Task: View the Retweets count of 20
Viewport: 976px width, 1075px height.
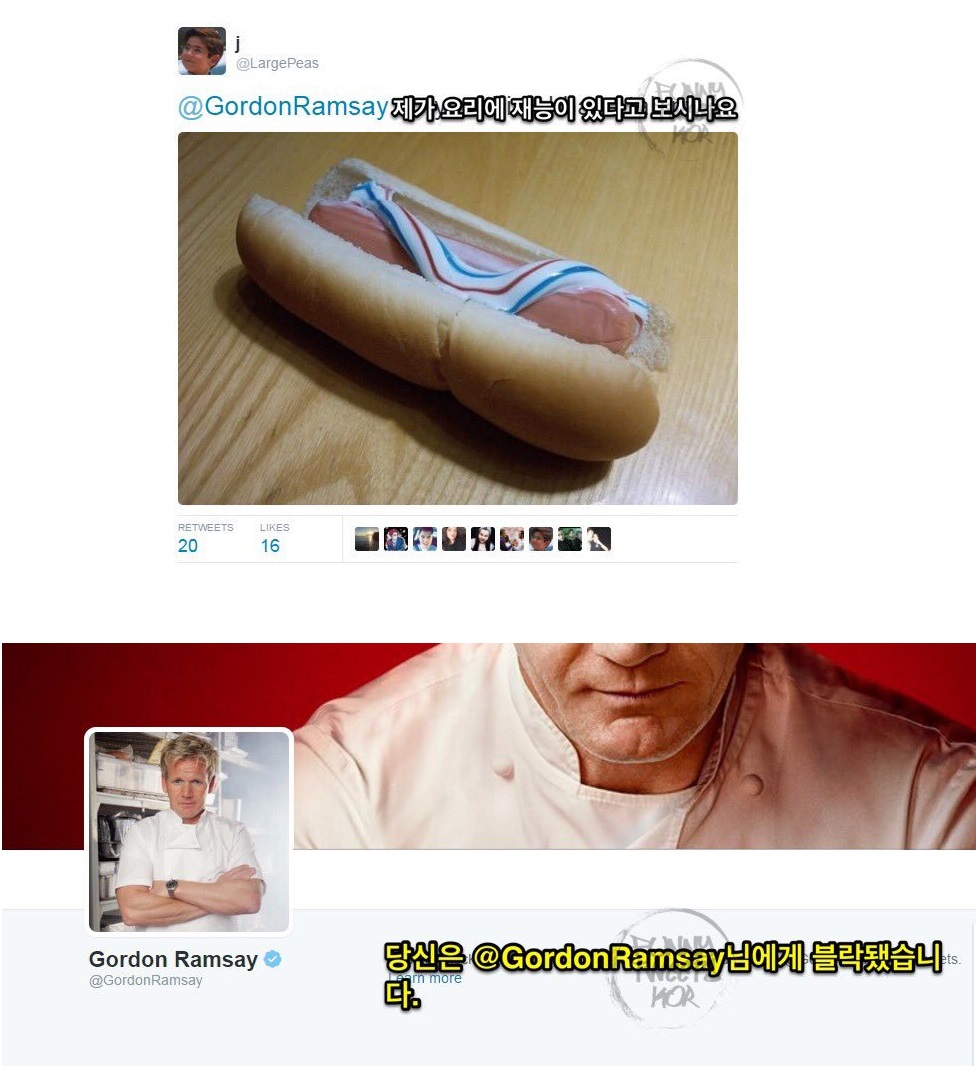Action: point(188,546)
